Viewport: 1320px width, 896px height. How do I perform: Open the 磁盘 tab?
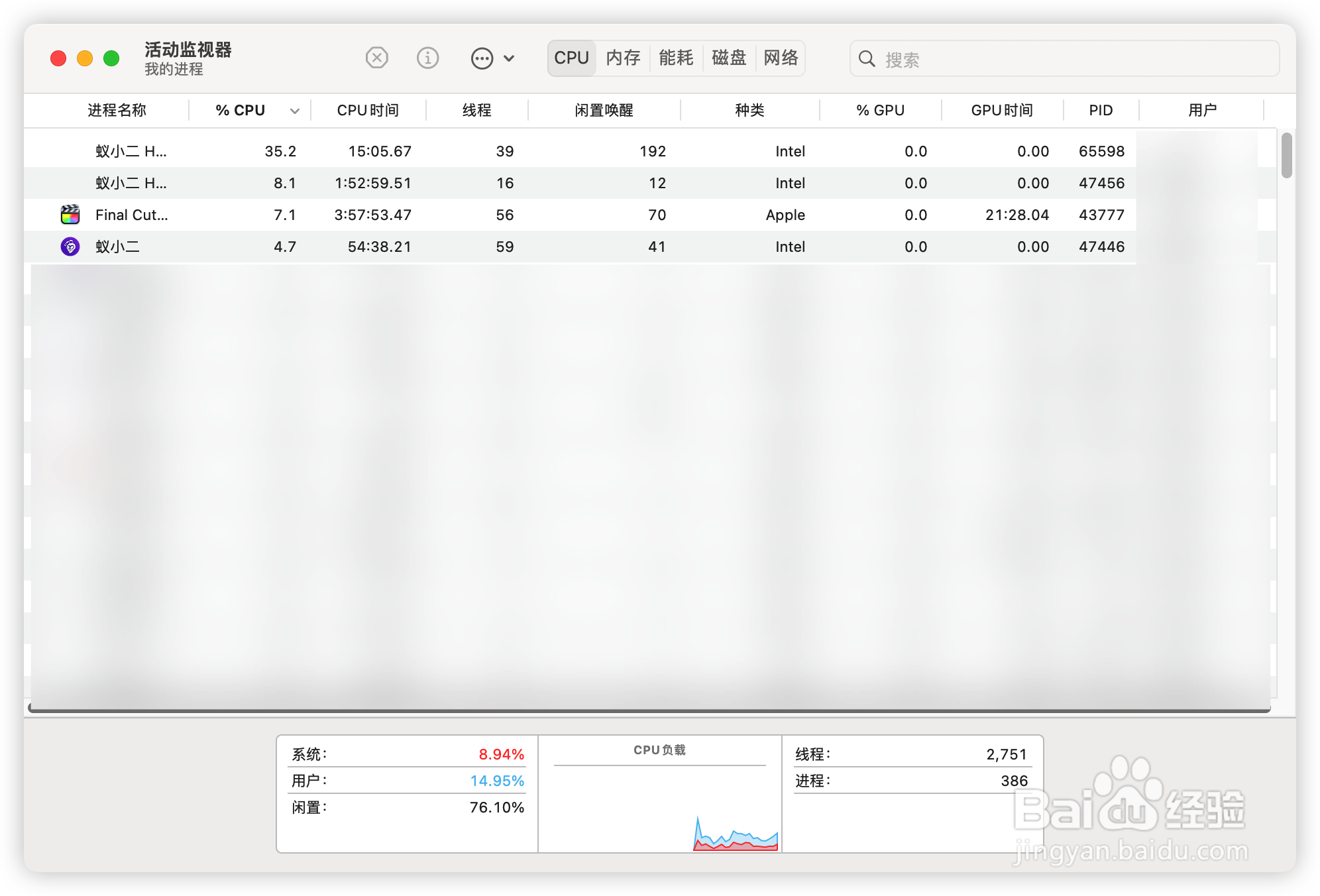729,58
